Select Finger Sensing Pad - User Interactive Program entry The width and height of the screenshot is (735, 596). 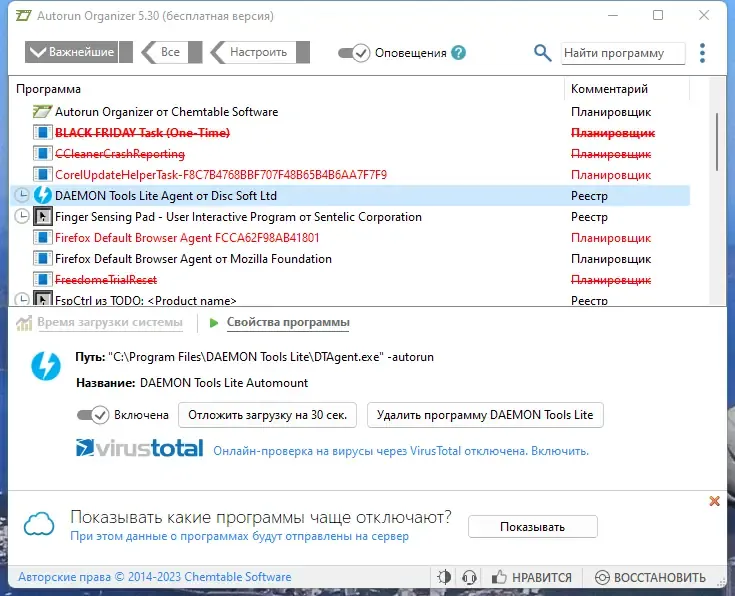click(350, 217)
